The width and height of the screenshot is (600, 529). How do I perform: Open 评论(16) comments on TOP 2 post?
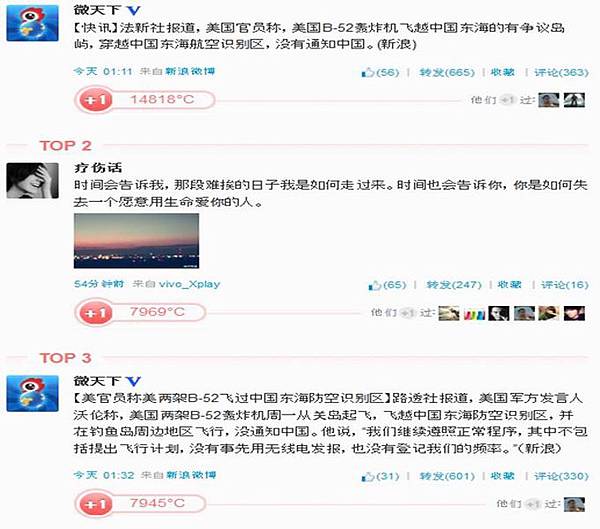pos(564,285)
